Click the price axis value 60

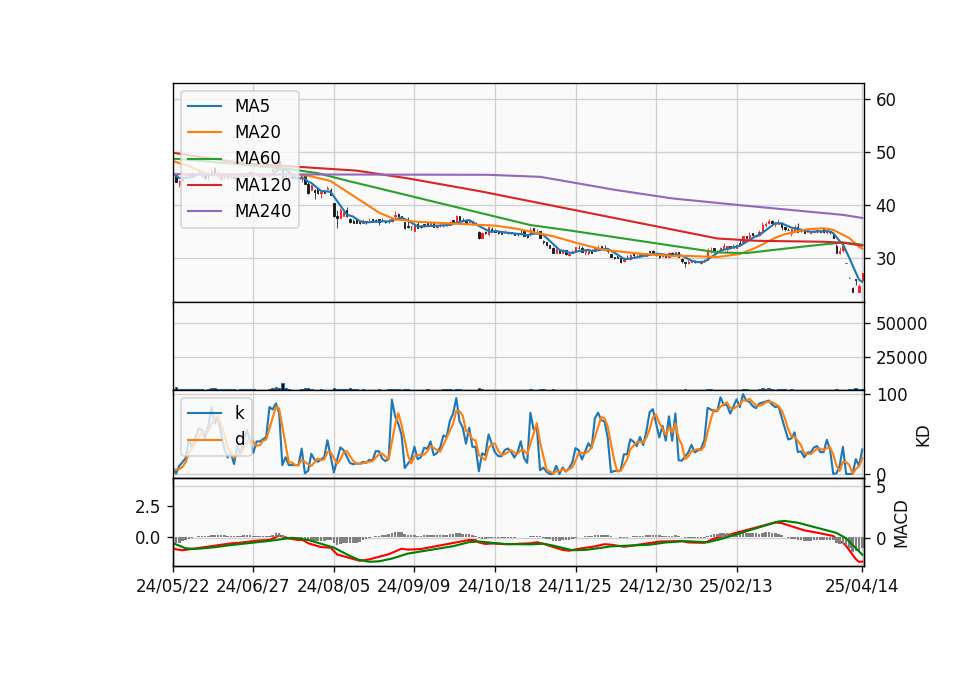pyautogui.click(x=886, y=100)
